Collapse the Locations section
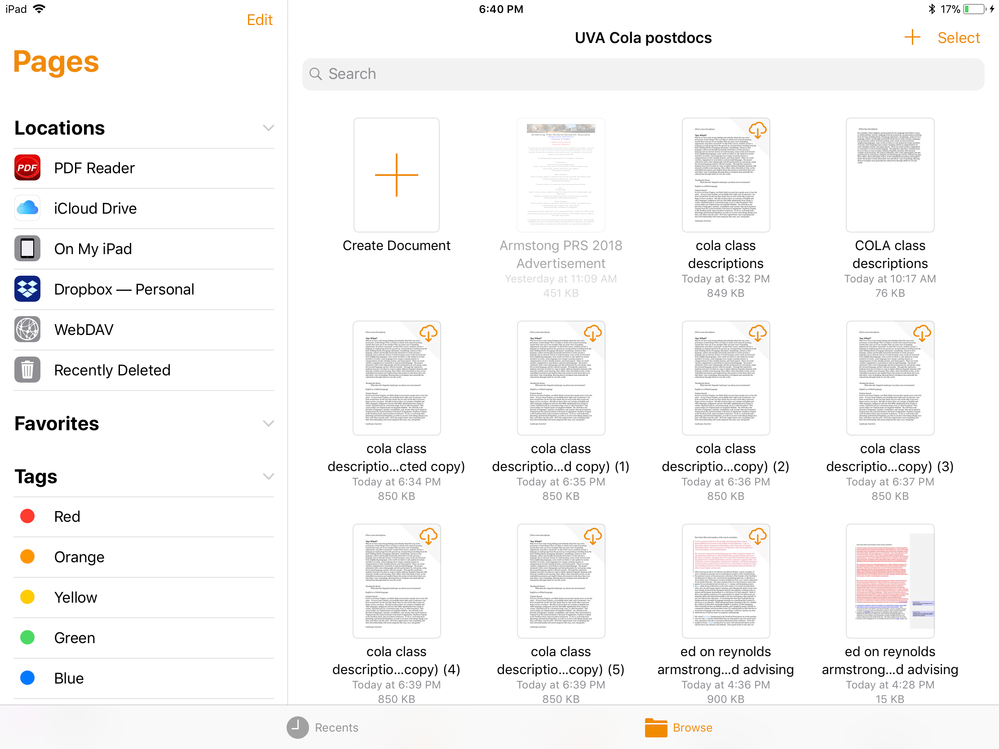The image size is (999, 749). tap(269, 128)
